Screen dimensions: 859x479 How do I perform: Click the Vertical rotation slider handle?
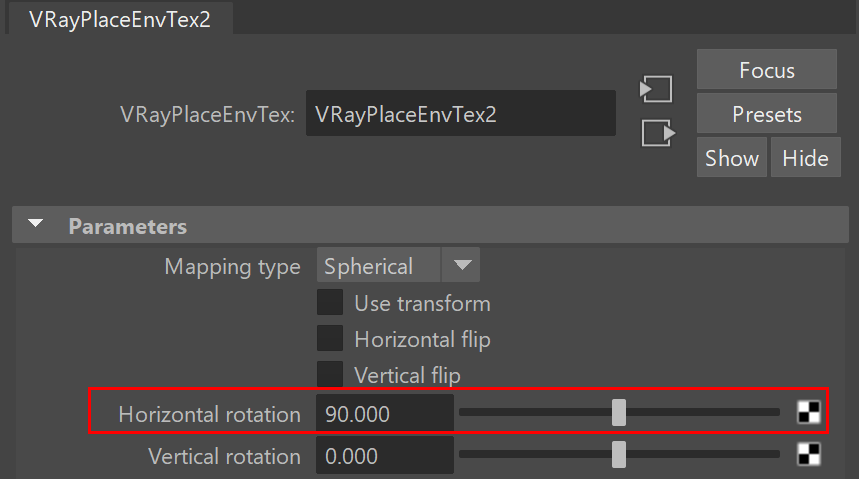point(619,454)
